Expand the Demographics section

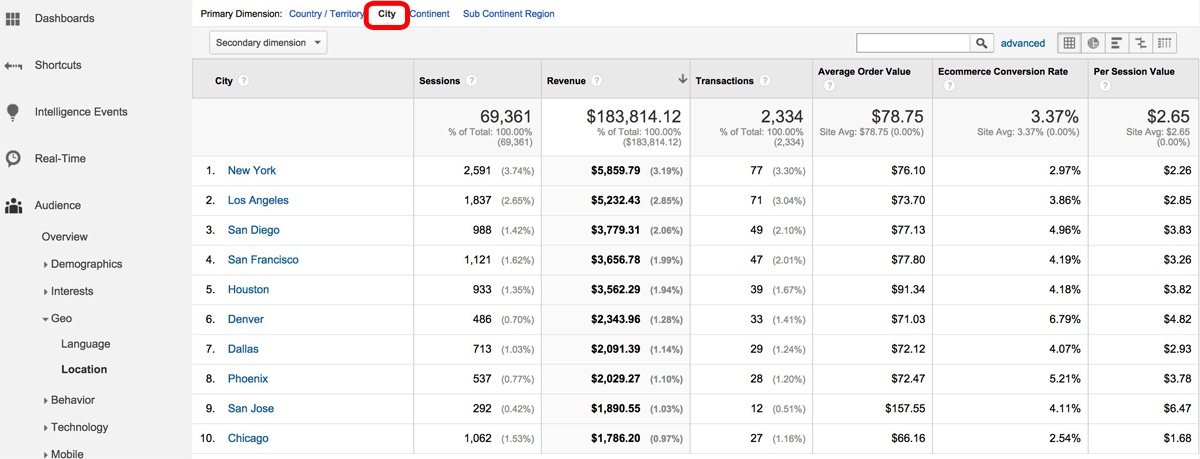tap(86, 264)
